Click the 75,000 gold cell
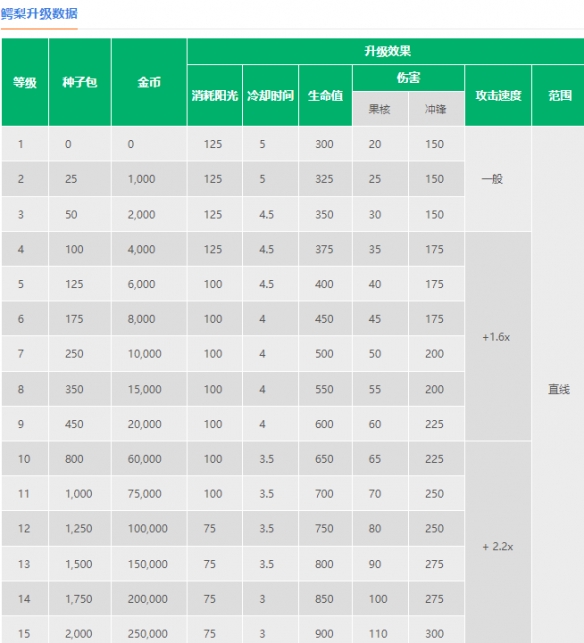 [149, 494]
